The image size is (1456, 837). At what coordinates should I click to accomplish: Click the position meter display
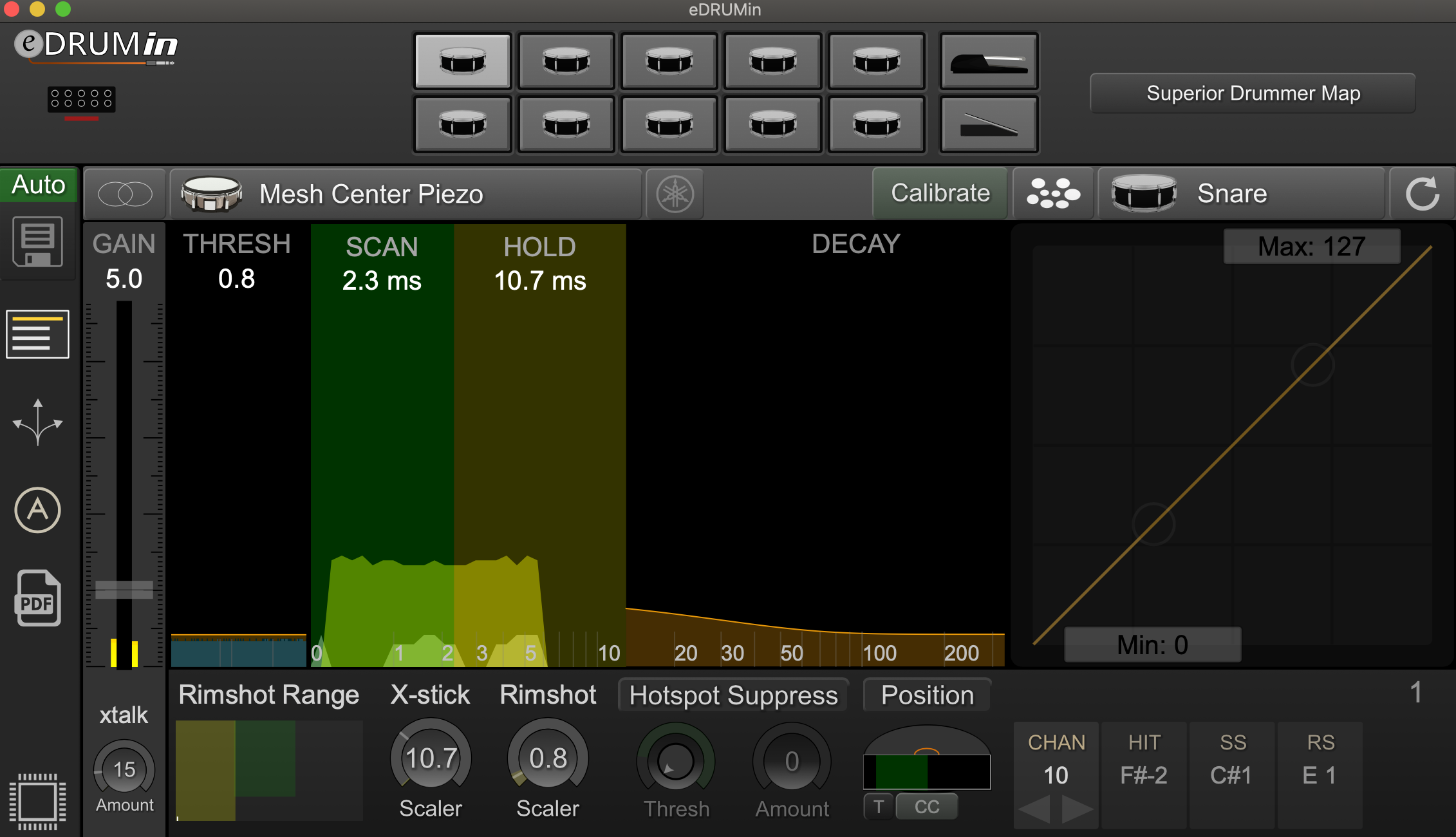[927, 772]
